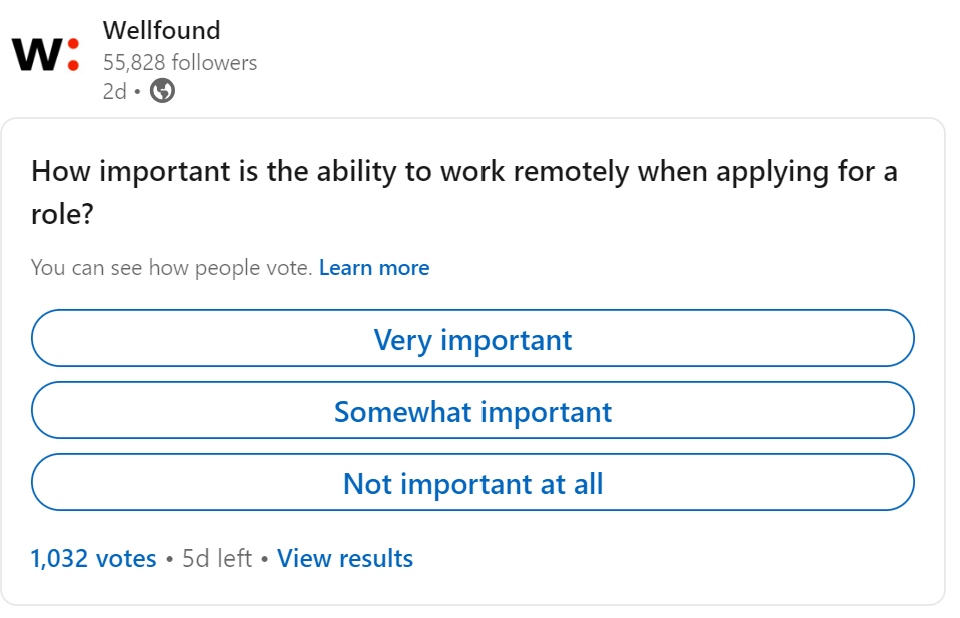Click the word 'Very' in first option

402,340
